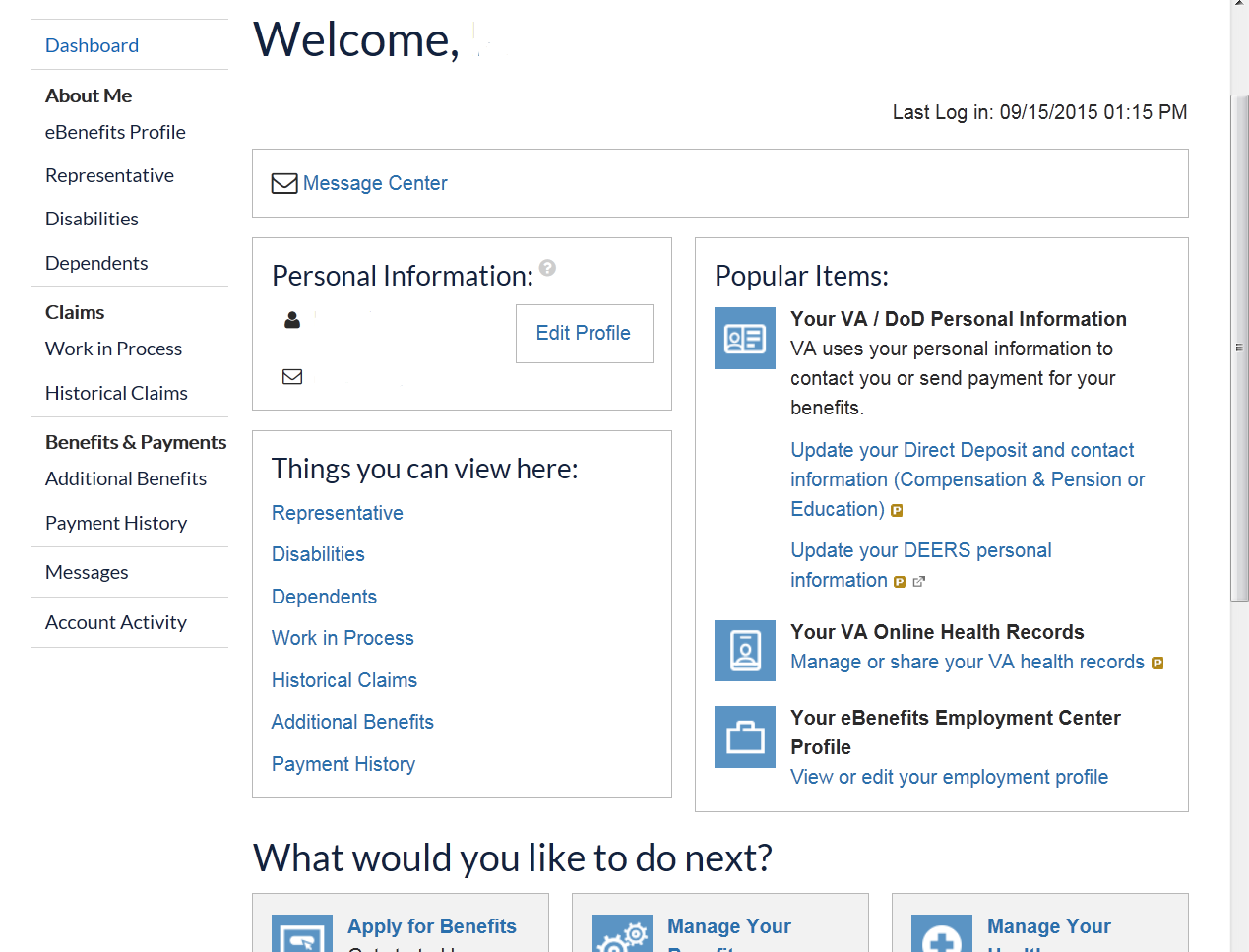Select Representative in the left sidebar

tap(109, 175)
